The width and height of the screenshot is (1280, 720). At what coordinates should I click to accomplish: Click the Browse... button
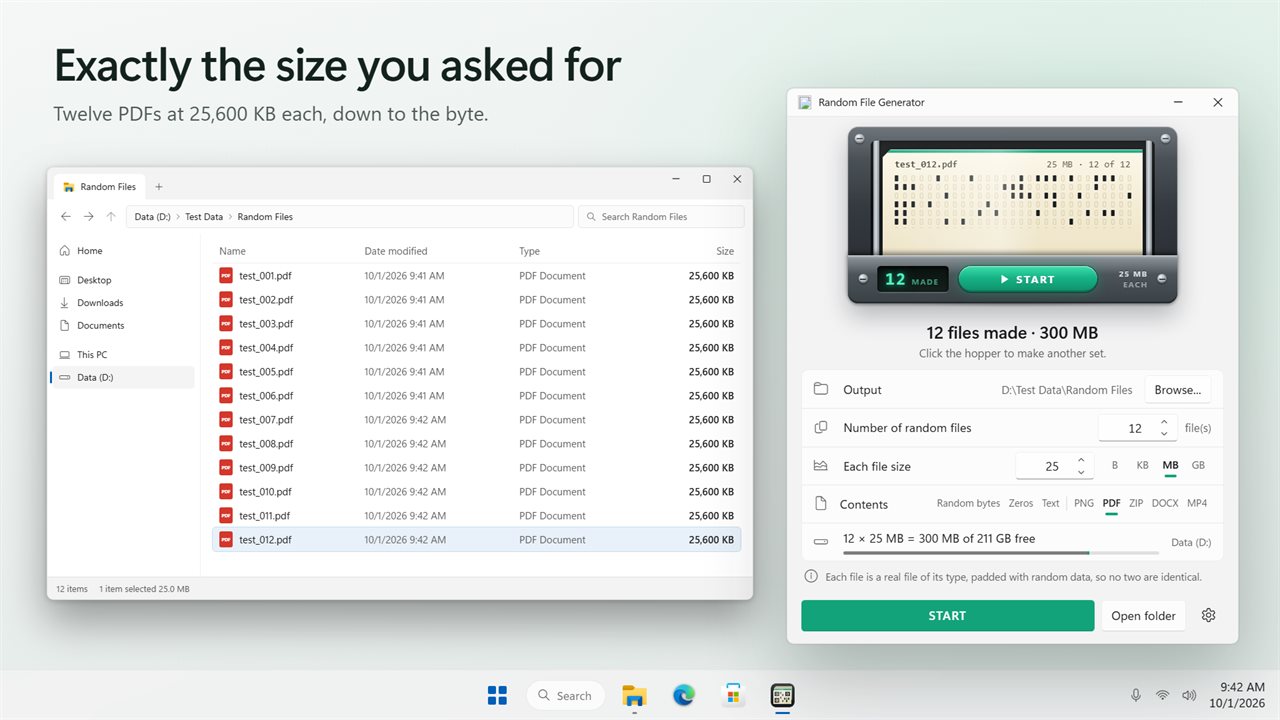tap(1178, 390)
